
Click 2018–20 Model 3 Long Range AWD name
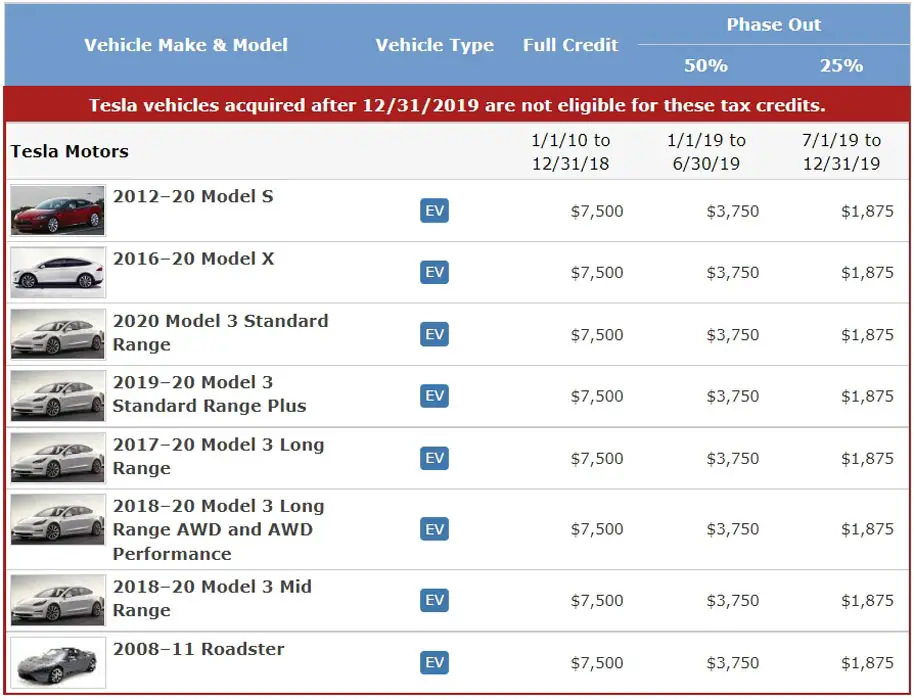[x=218, y=529]
